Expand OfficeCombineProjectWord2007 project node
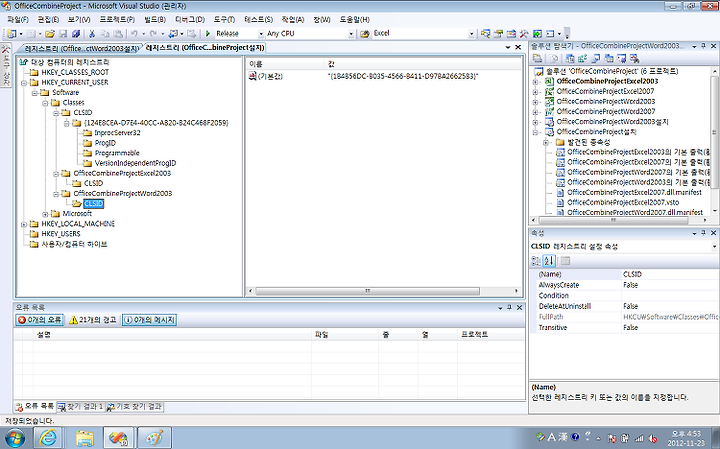720x449 pixels. [x=535, y=112]
